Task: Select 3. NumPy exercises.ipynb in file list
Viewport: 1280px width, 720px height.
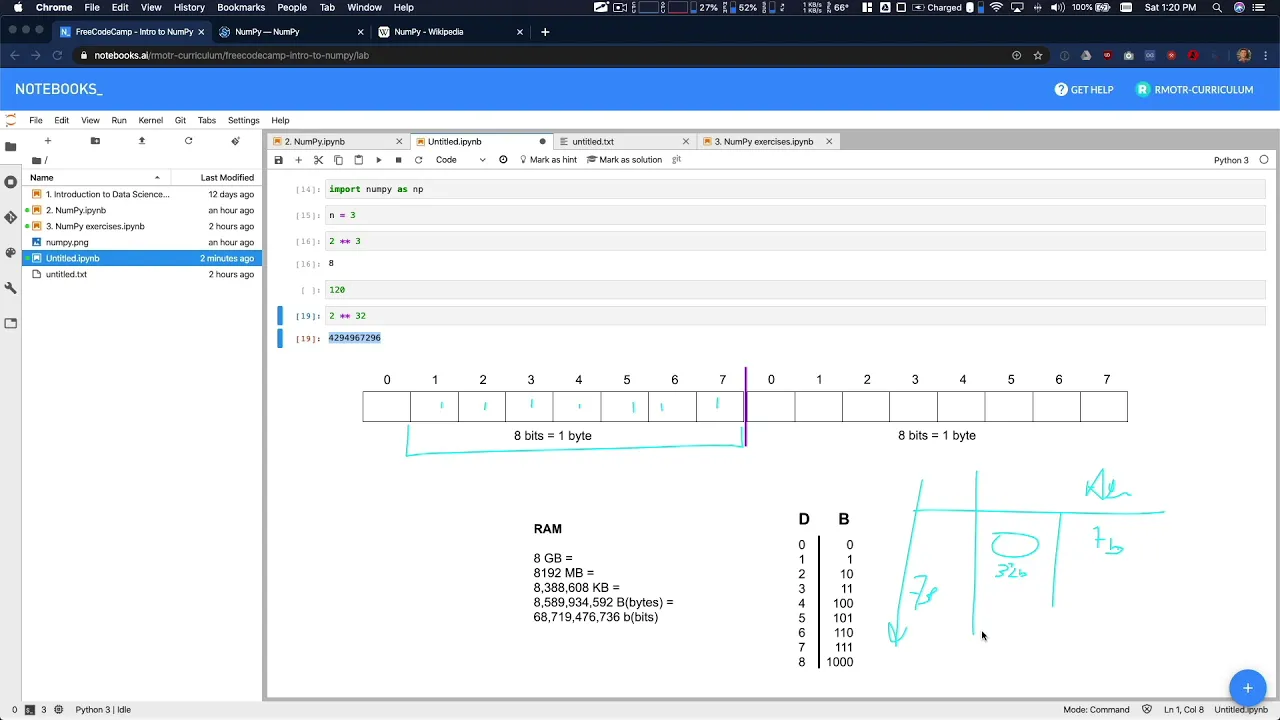Action: coord(143,226)
